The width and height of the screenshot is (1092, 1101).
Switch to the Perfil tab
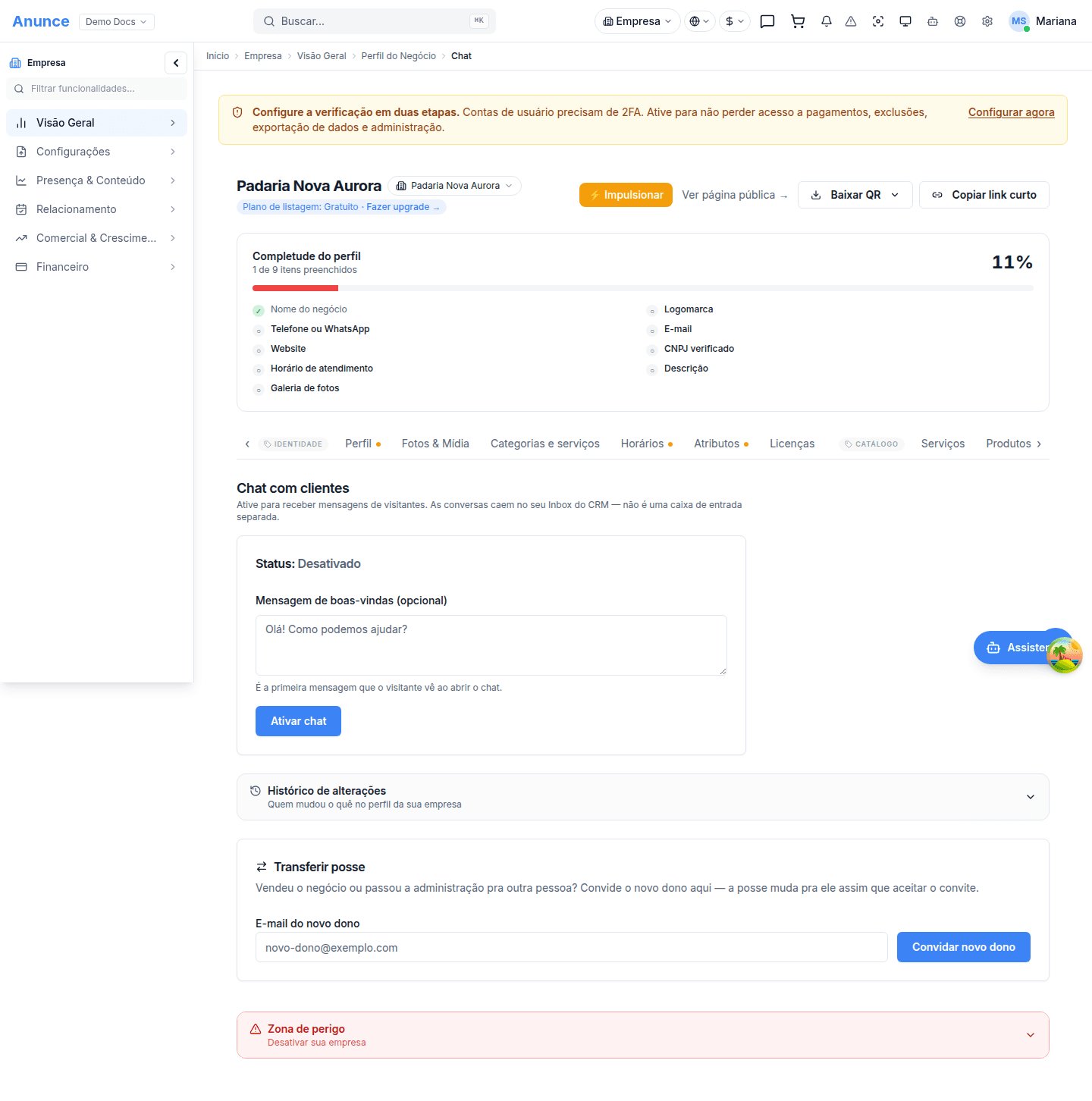click(362, 444)
